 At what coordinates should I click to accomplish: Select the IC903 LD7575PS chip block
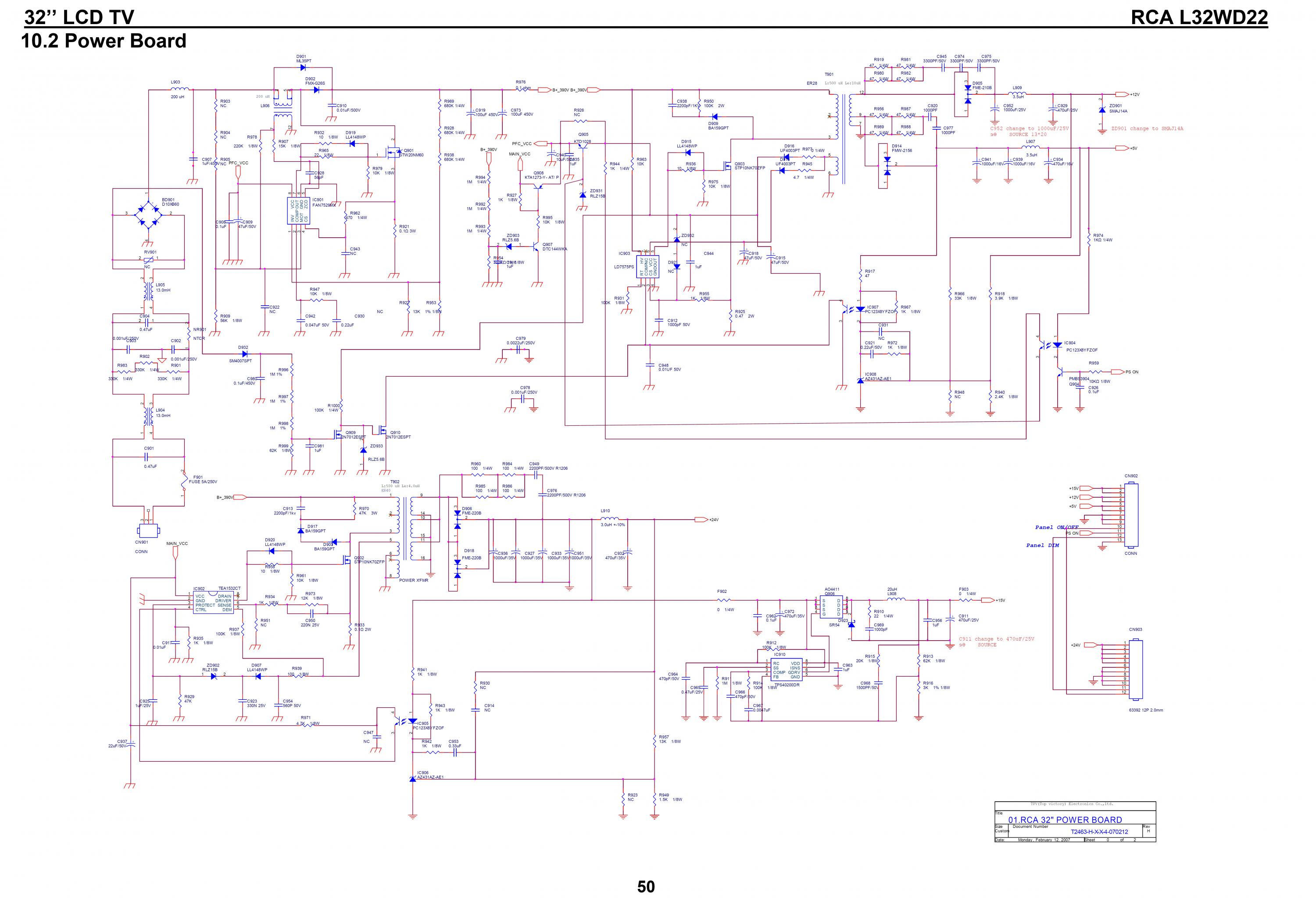[648, 266]
